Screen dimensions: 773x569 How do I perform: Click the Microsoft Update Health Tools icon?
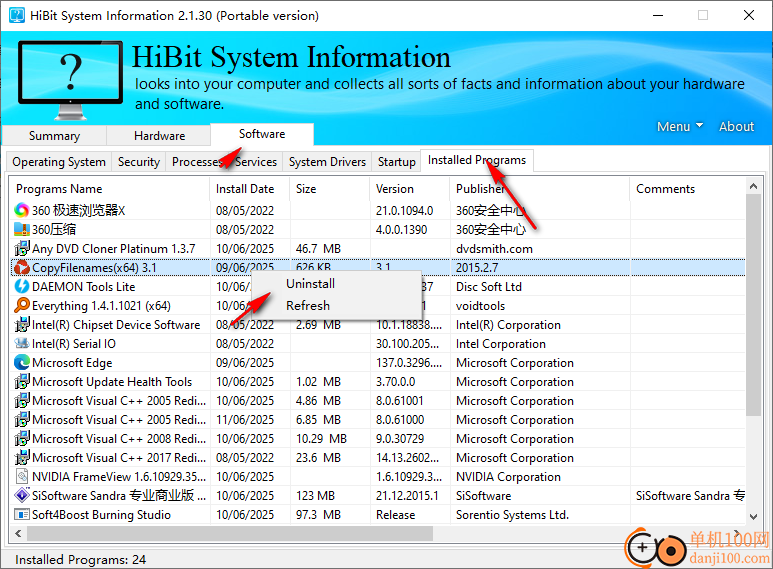click(x=22, y=382)
